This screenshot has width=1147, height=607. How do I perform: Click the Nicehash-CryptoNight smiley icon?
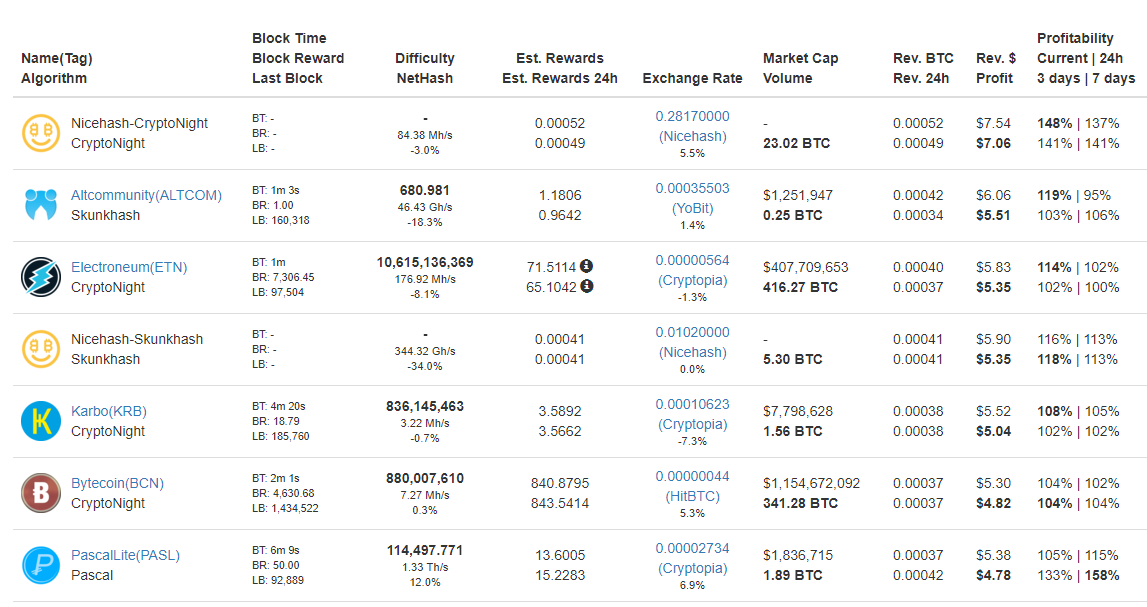(41, 133)
